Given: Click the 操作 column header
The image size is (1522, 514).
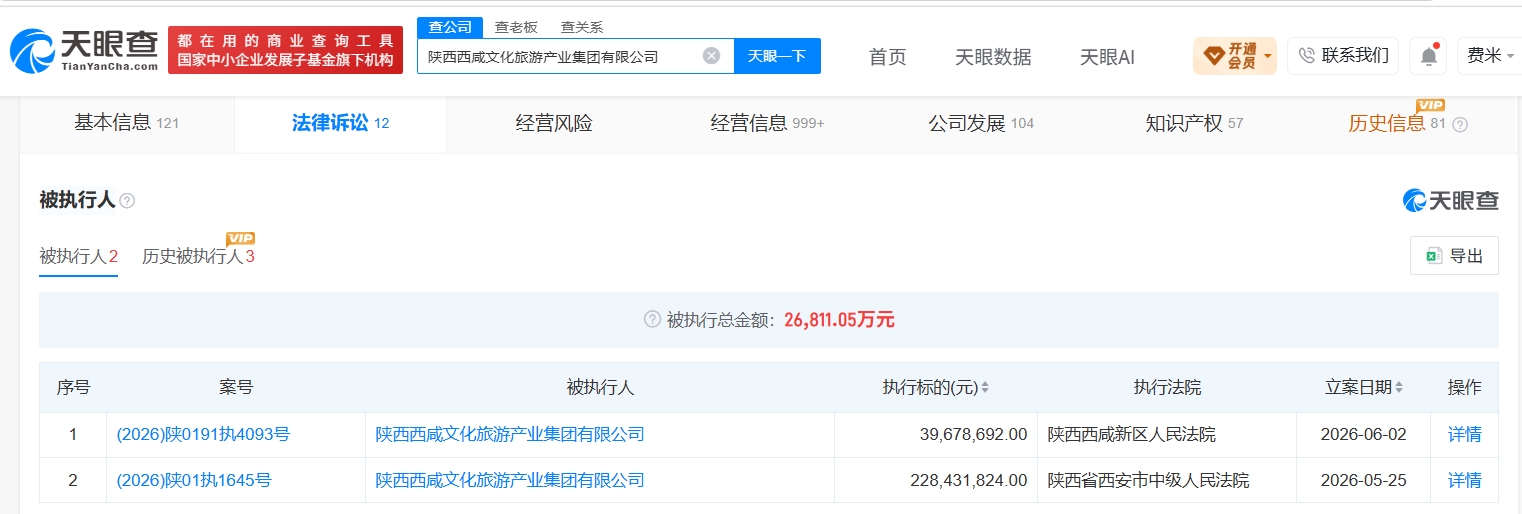Looking at the screenshot, I should [x=1465, y=387].
